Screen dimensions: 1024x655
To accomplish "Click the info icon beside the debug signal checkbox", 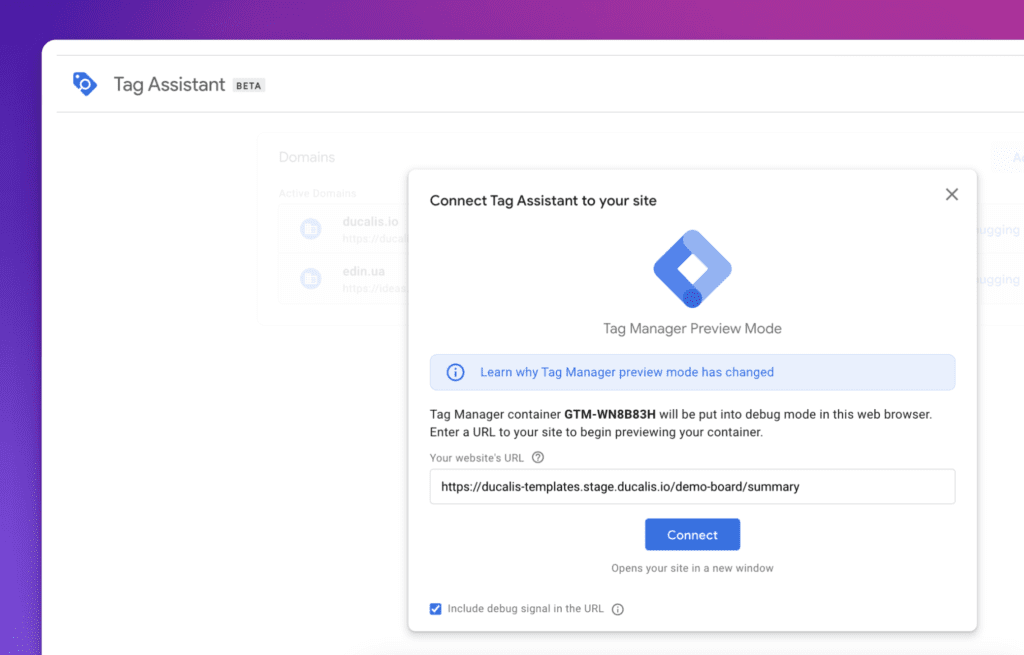I will coord(617,608).
